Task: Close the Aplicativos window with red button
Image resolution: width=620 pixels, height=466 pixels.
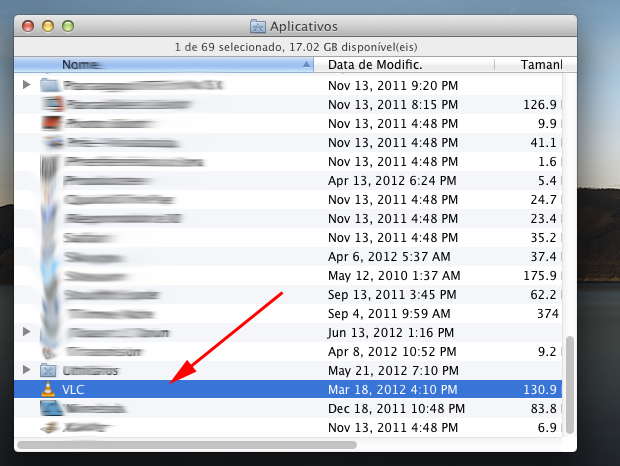Action: [28, 26]
